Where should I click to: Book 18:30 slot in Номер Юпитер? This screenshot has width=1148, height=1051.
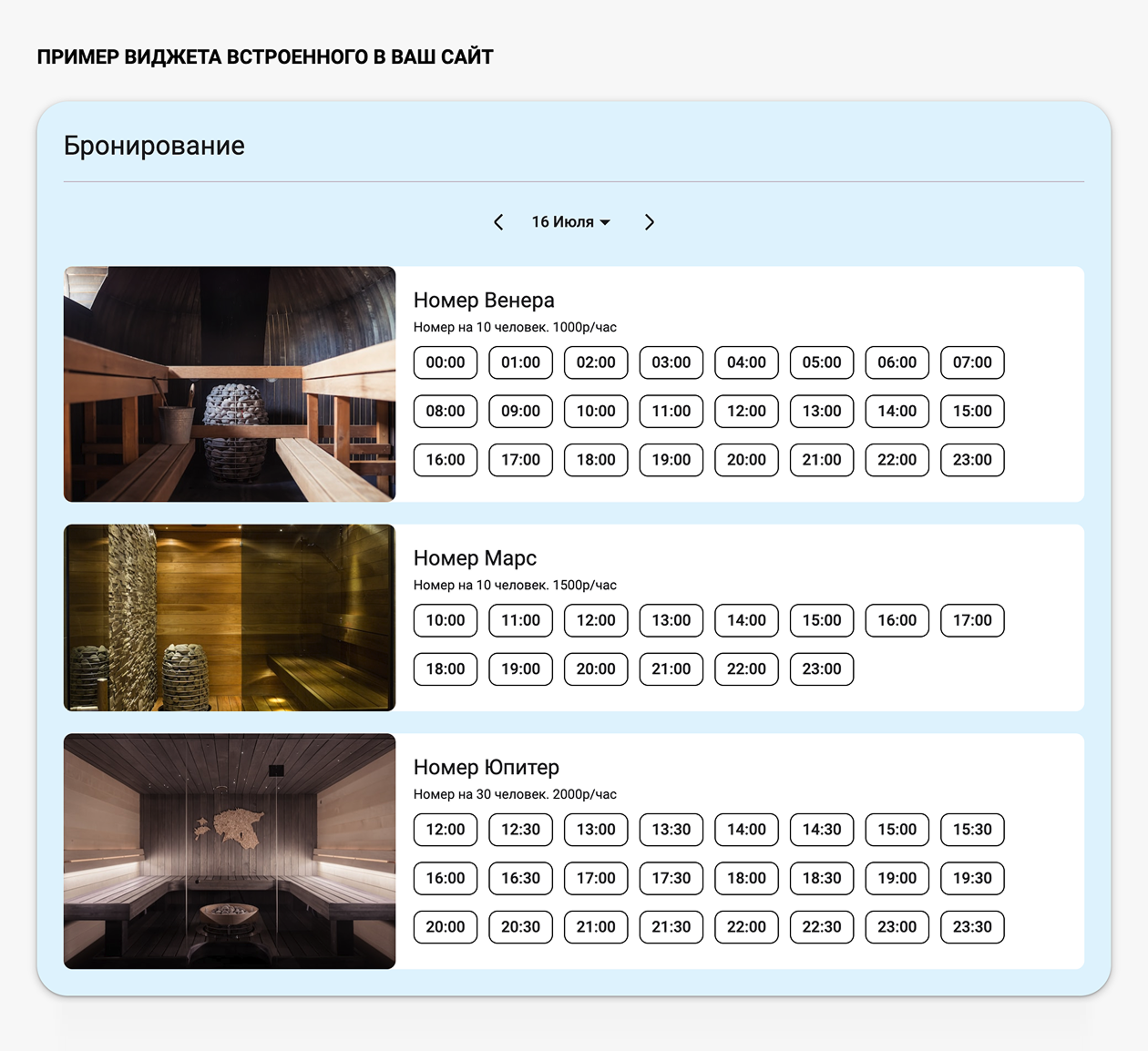pyautogui.click(x=822, y=878)
